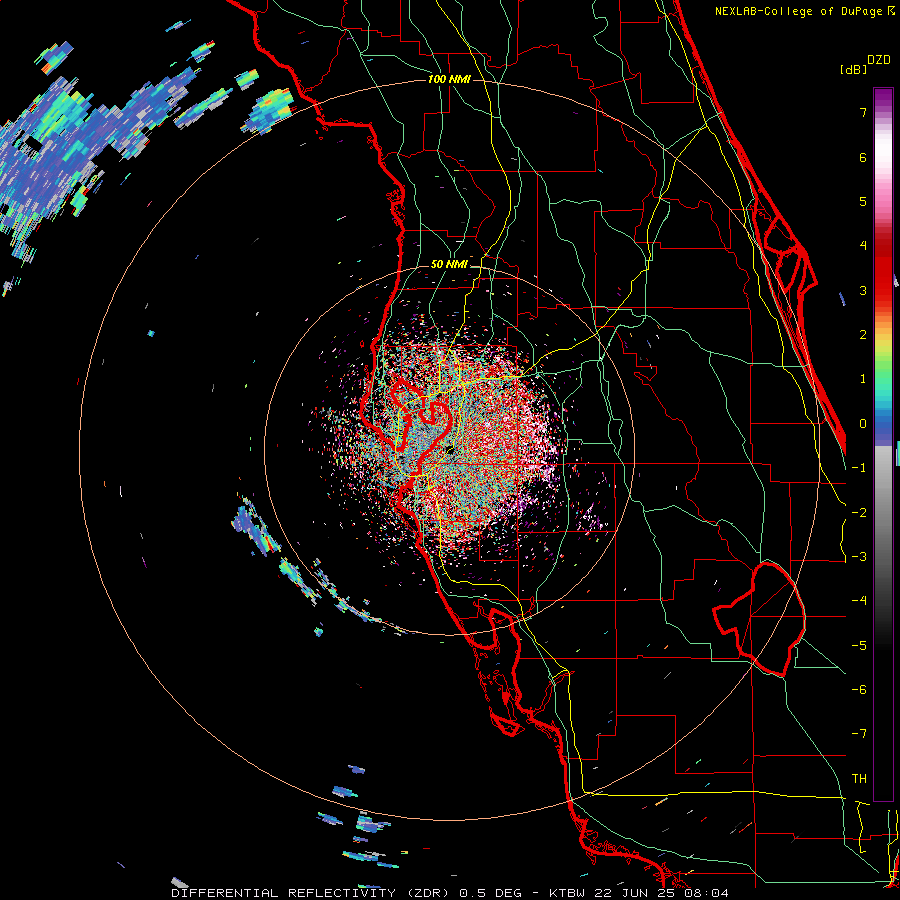Click the TH label on color scale
This screenshot has width=900, height=900.
pyautogui.click(x=859, y=779)
